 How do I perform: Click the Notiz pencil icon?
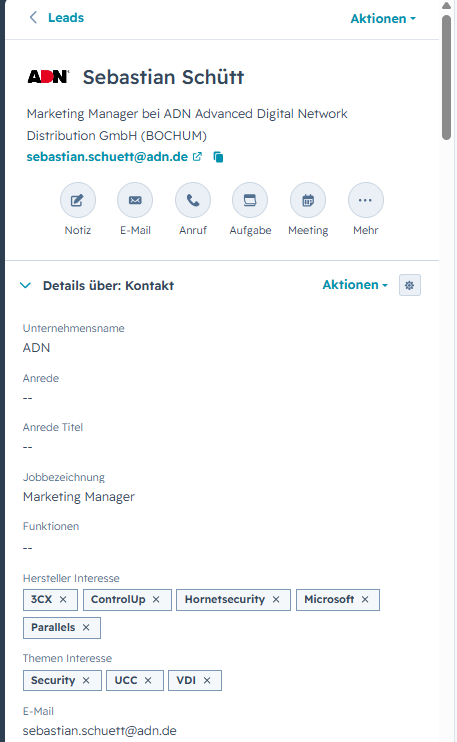point(78,200)
